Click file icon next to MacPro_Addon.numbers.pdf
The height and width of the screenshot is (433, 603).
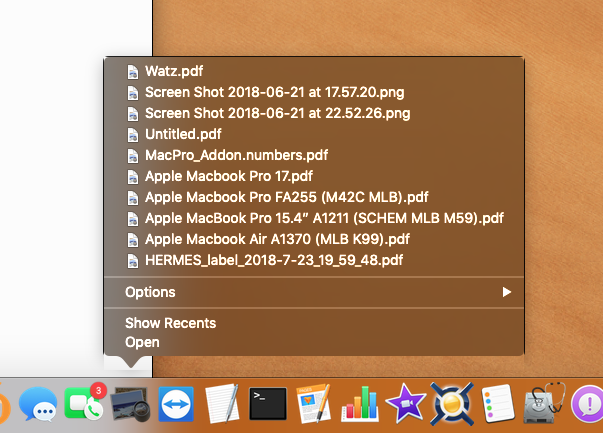(x=133, y=156)
